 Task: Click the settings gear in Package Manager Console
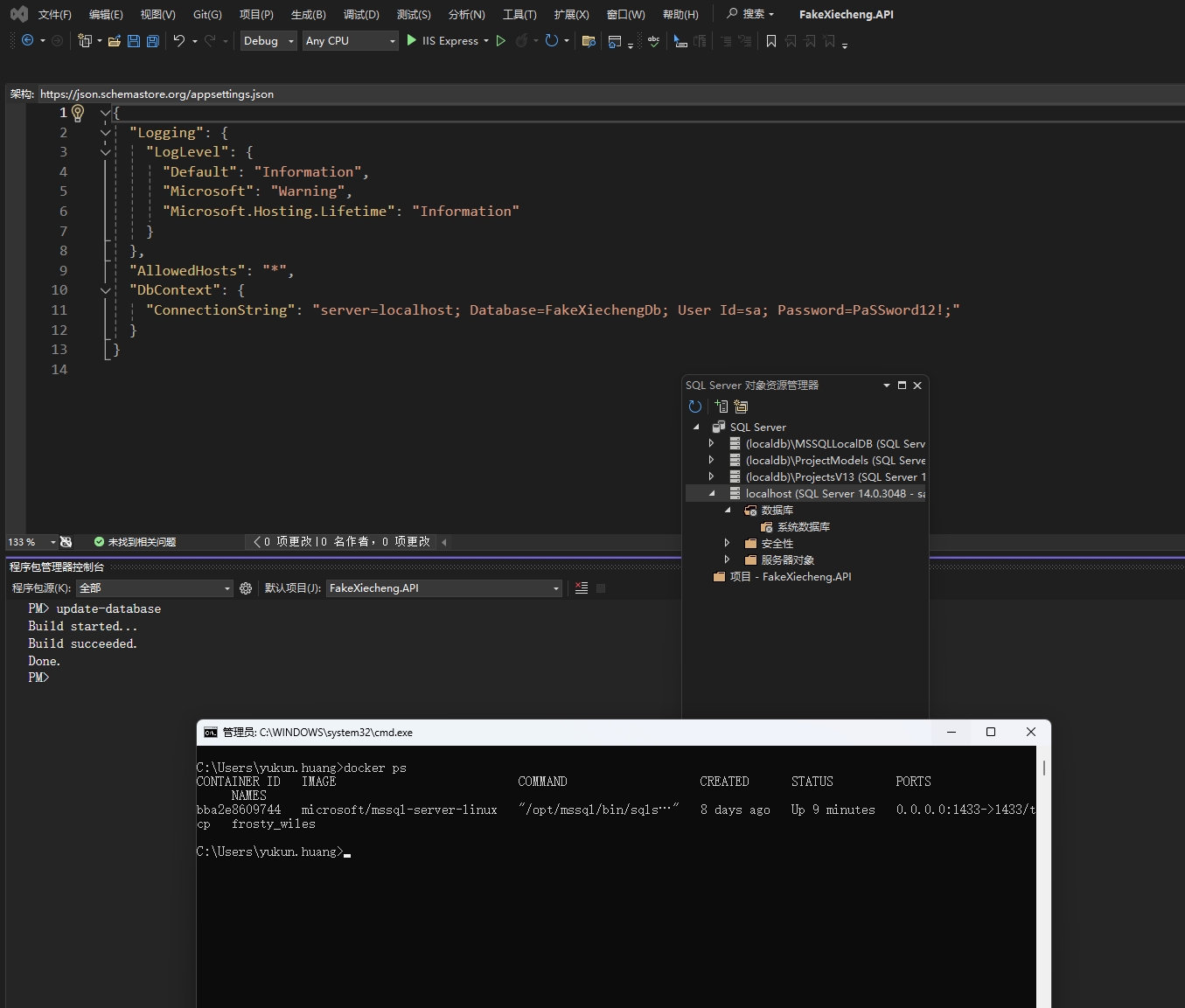pos(246,588)
